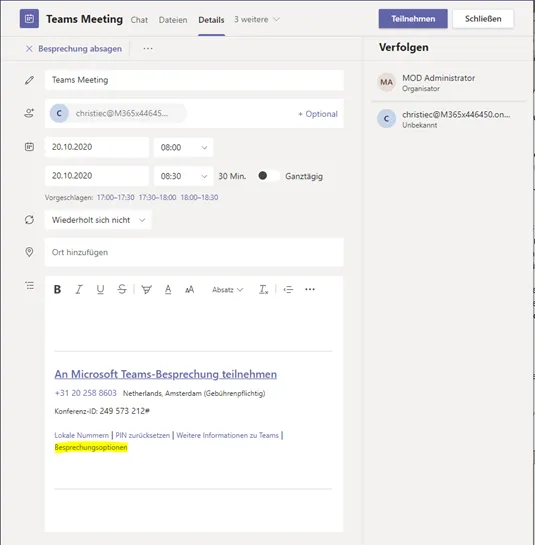Apply italic formatting

click(x=79, y=289)
